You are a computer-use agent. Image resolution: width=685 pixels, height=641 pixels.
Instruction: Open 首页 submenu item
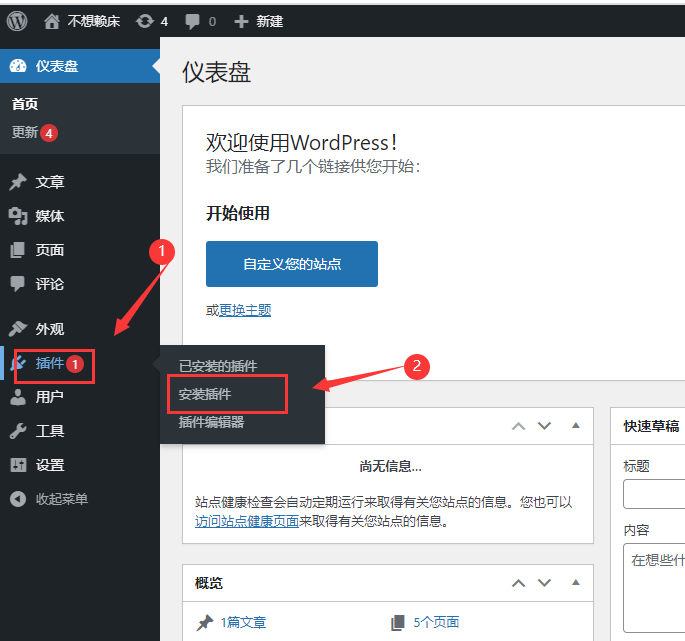pos(25,104)
